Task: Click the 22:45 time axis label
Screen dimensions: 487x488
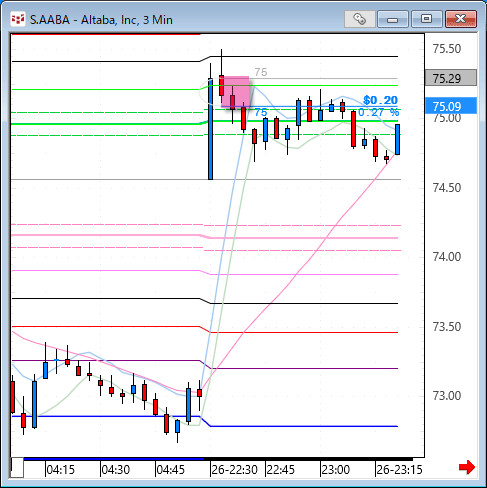Action: (280, 470)
